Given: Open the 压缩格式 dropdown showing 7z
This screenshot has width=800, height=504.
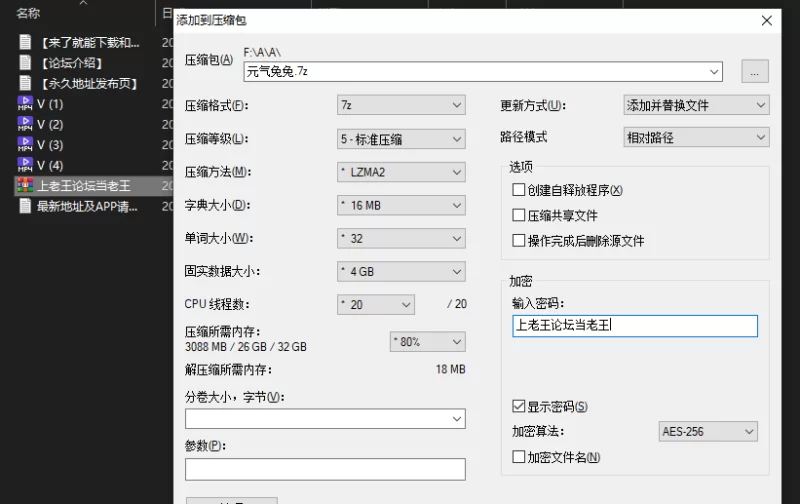Looking at the screenshot, I should point(401,105).
